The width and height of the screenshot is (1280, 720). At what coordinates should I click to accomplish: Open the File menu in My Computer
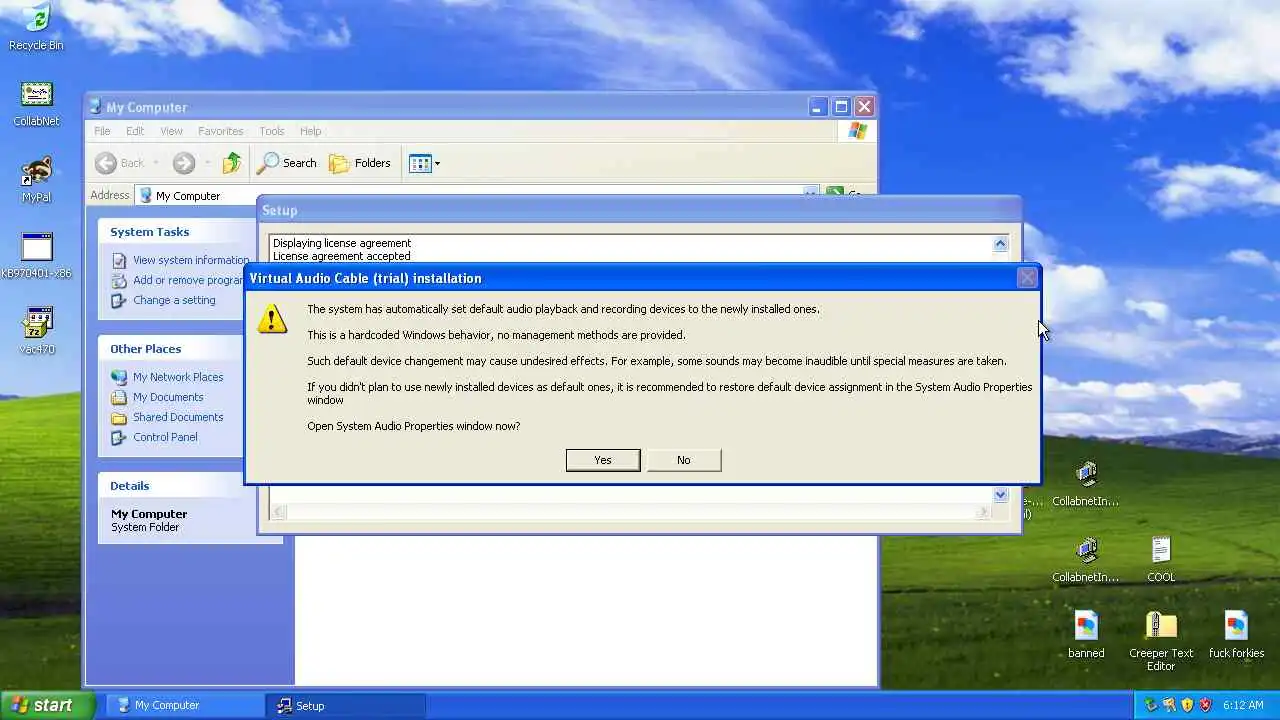coord(102,131)
